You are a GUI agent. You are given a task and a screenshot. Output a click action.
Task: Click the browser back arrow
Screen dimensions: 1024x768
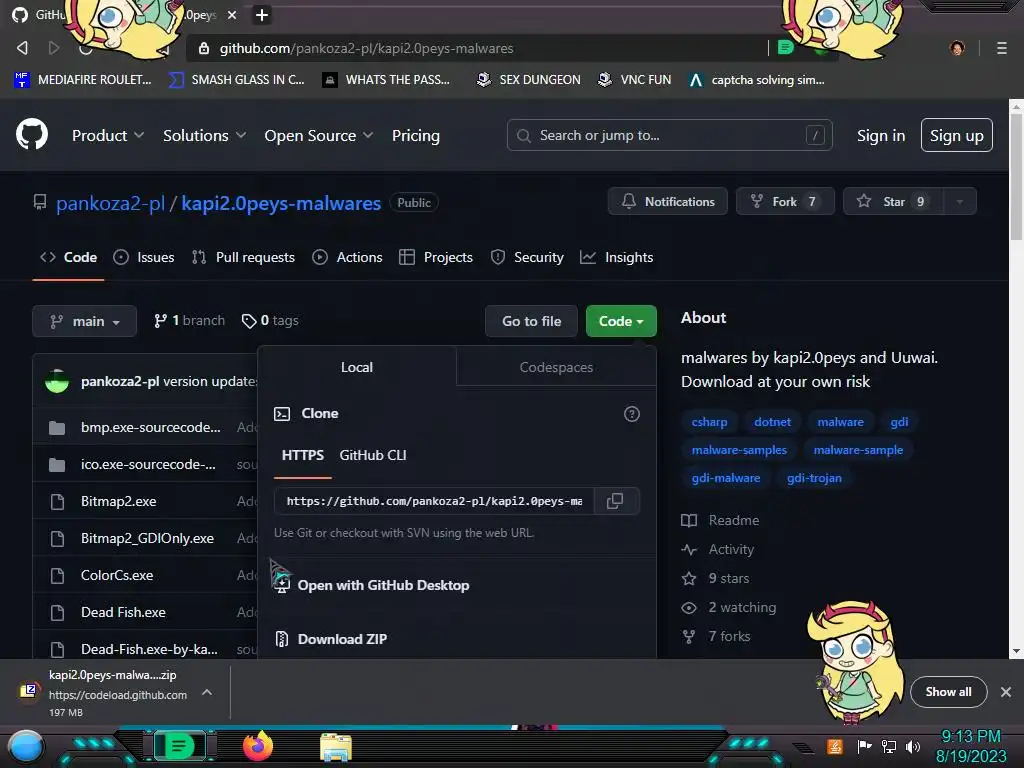click(22, 48)
